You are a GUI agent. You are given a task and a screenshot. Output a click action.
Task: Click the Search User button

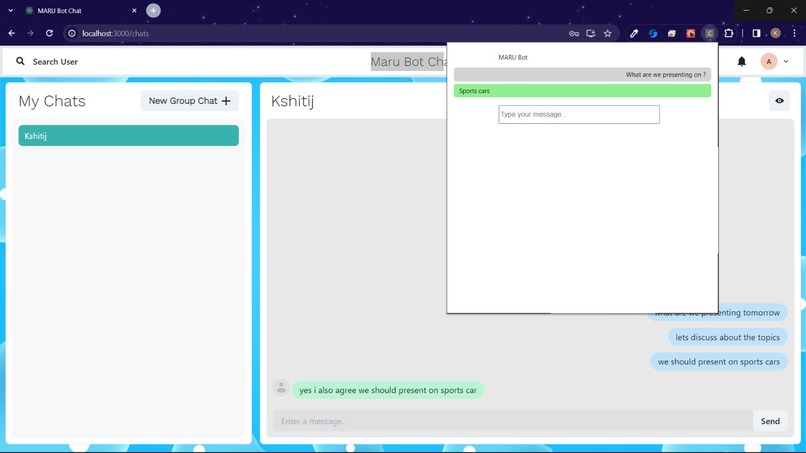pos(47,62)
